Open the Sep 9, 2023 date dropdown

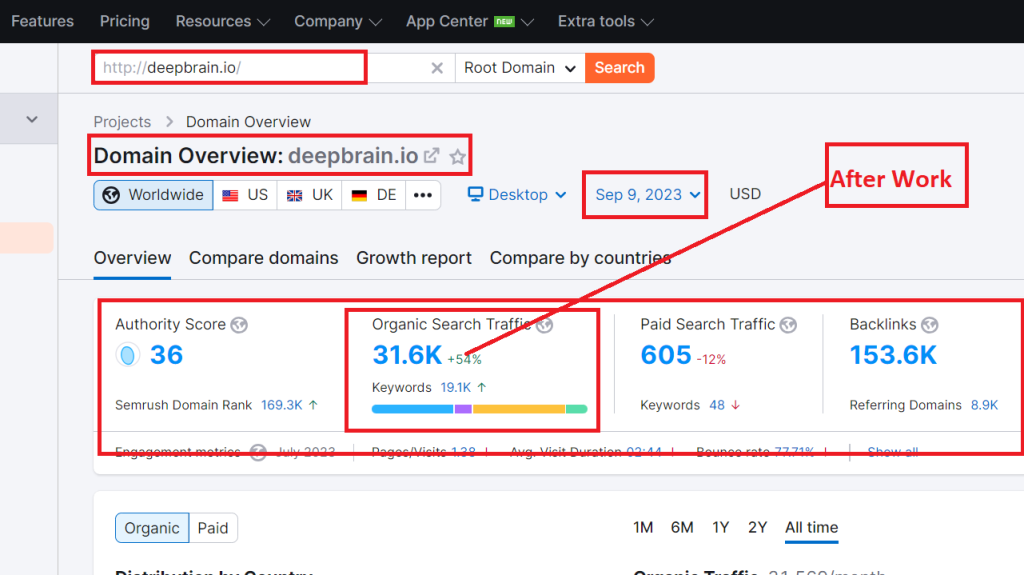[x=648, y=195]
